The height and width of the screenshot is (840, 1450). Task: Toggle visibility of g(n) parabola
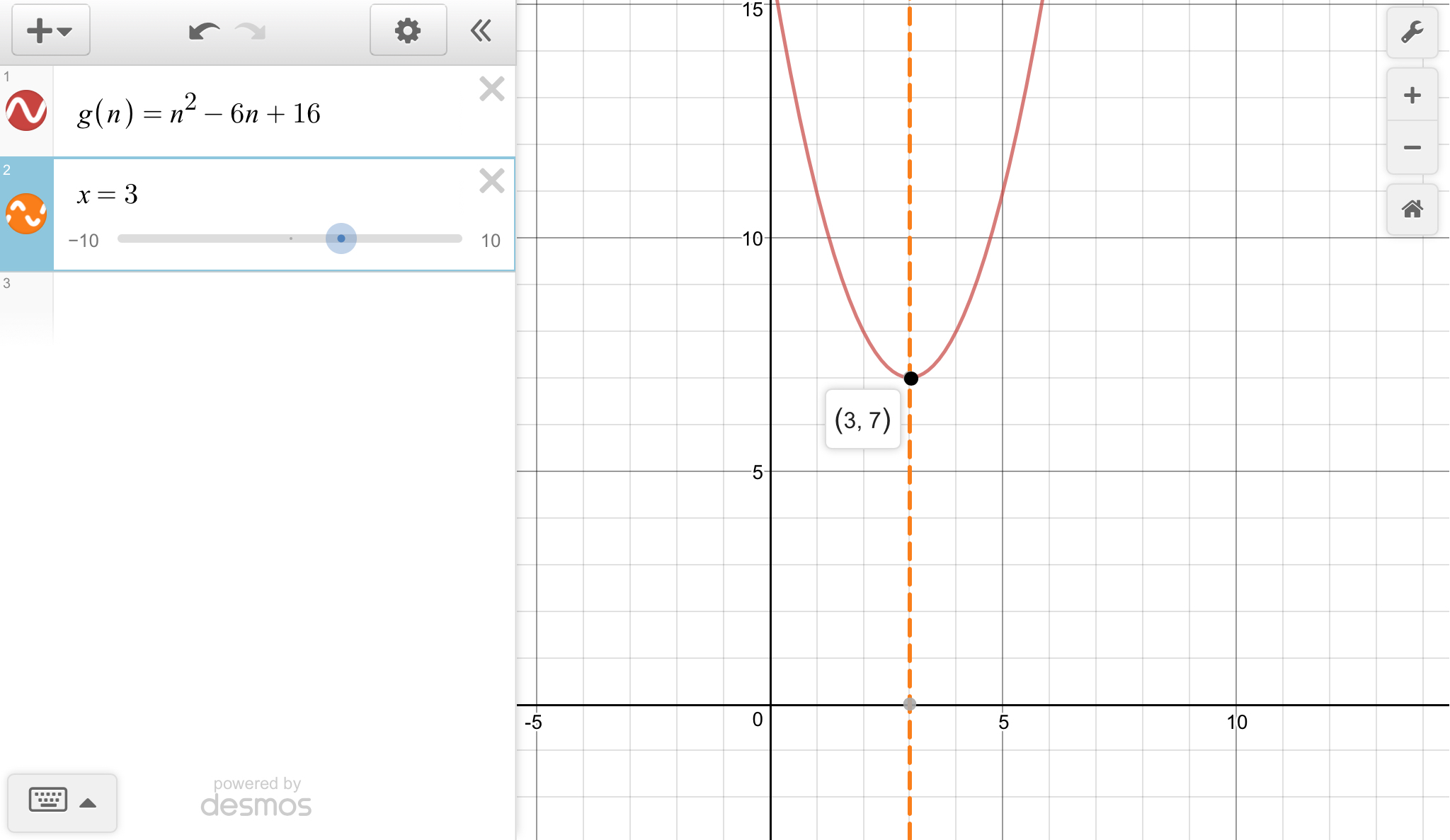pyautogui.click(x=26, y=110)
